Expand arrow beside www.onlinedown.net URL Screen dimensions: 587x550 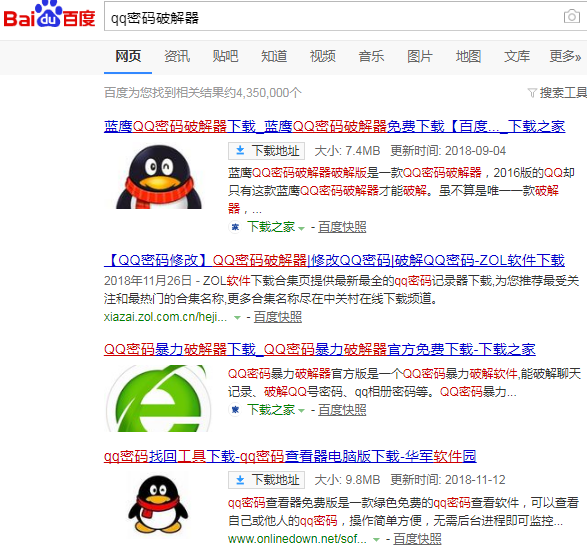[x=377, y=540]
